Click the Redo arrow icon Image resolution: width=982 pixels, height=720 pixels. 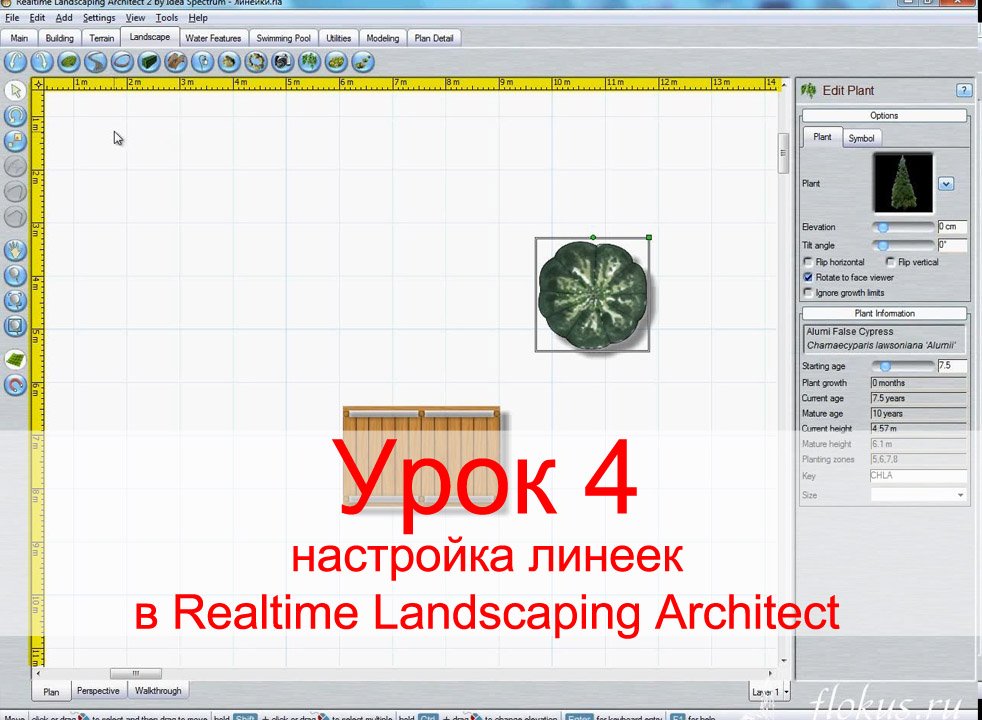[x=43, y=62]
